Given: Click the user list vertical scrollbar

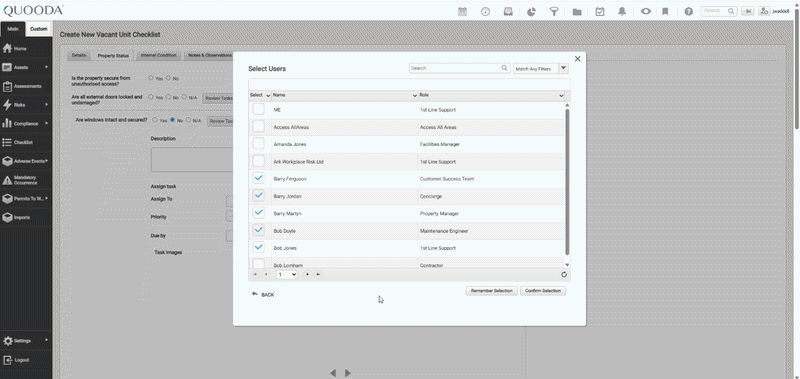Looking at the screenshot, I should pos(567,181).
